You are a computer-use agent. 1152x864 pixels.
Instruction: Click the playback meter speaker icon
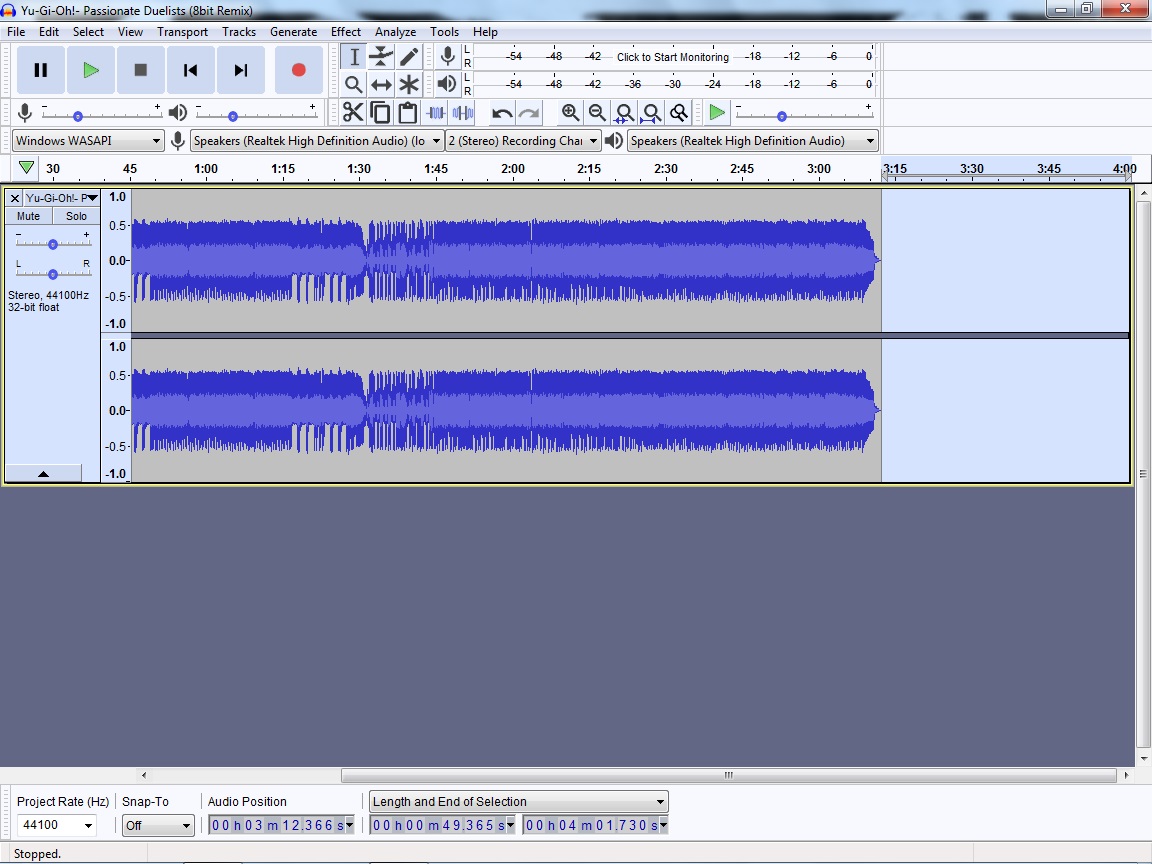pyautogui.click(x=447, y=84)
